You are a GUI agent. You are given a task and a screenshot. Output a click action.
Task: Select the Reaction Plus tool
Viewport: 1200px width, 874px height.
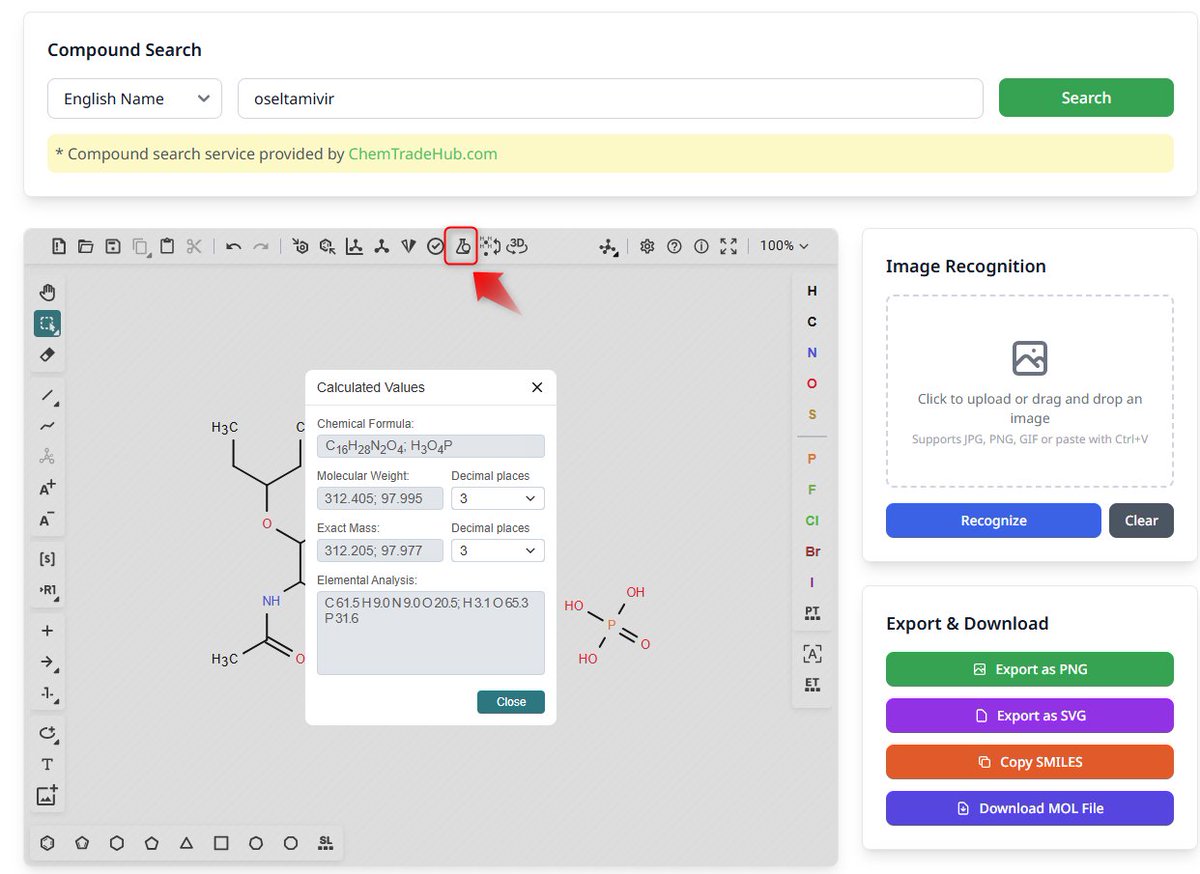47,631
